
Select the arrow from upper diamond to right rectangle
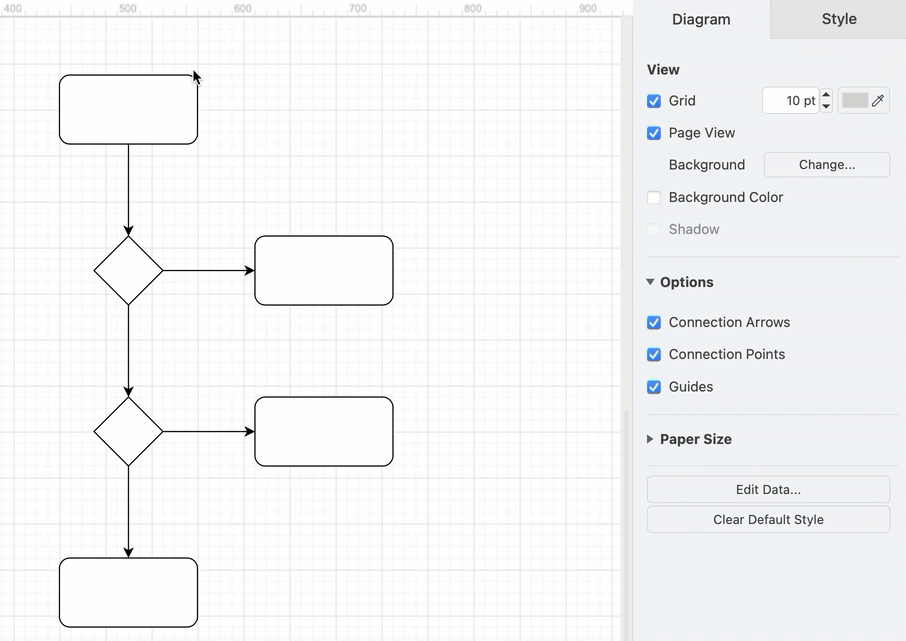coord(209,271)
